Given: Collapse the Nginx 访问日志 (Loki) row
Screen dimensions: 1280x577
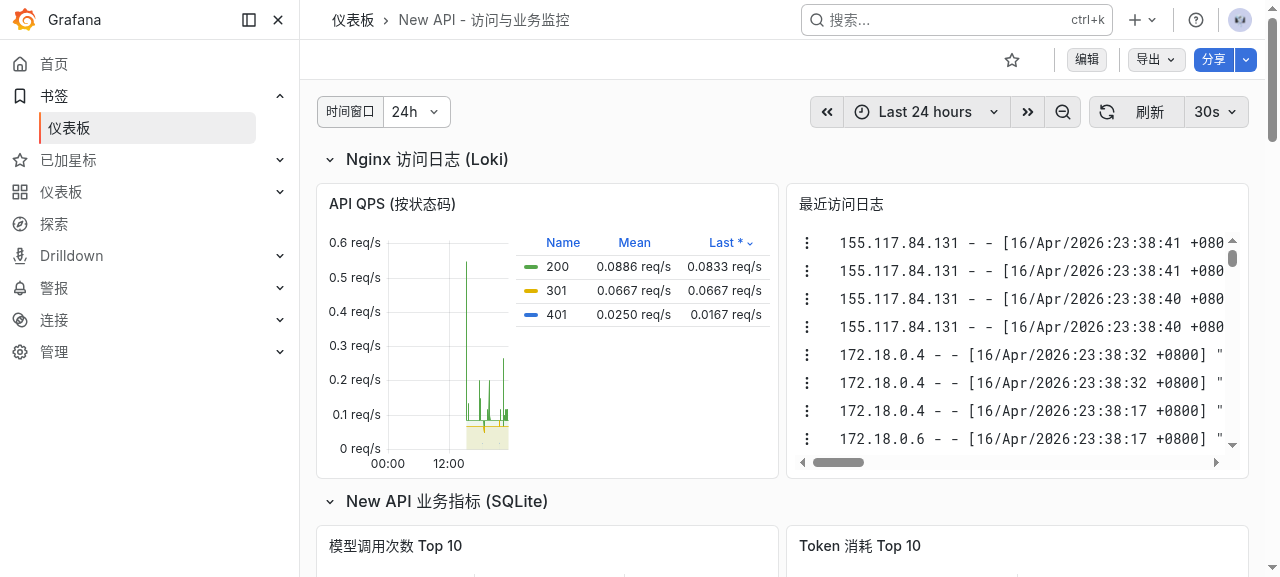Looking at the screenshot, I should click(330, 159).
